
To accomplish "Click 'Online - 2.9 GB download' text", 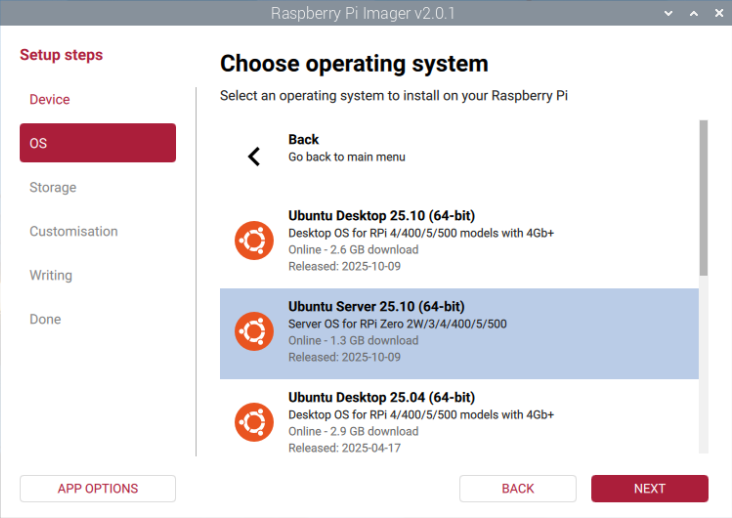I will coord(353,431).
